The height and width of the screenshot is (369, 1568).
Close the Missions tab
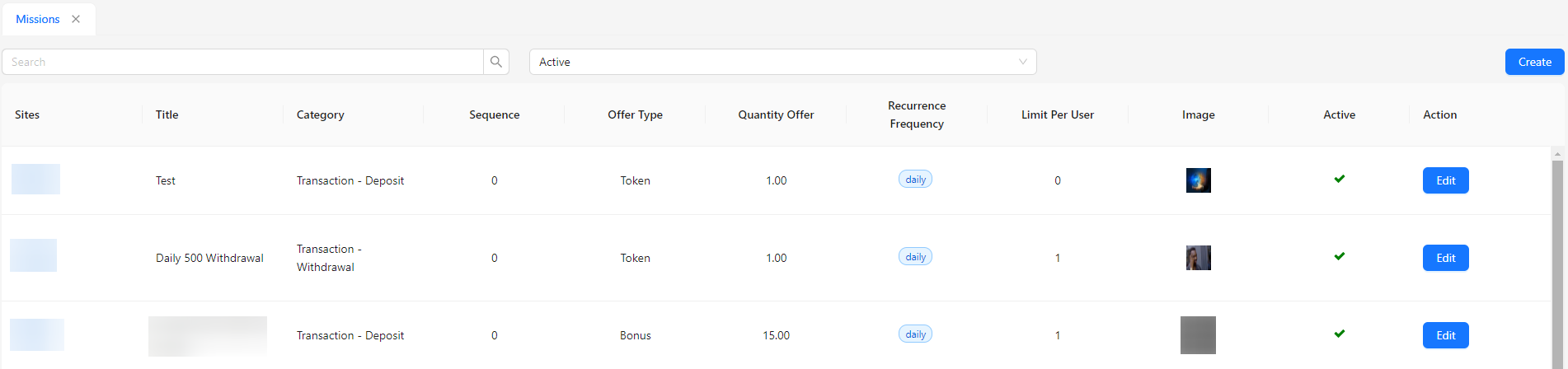76,19
